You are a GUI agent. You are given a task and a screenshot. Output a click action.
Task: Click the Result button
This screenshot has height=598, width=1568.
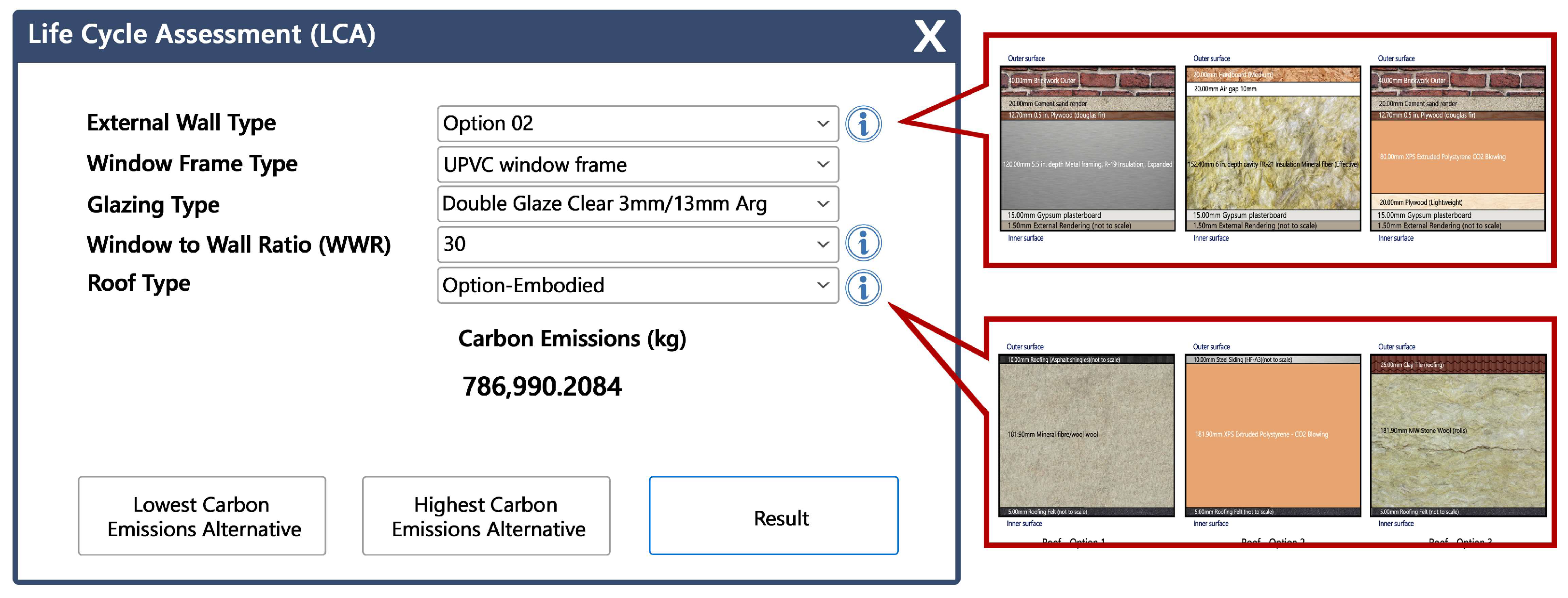click(773, 516)
